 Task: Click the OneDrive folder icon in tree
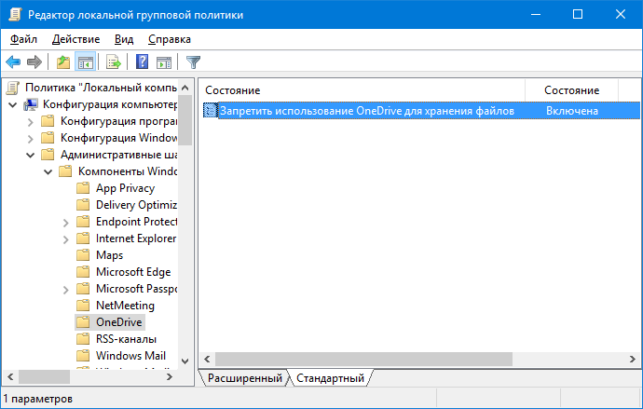pyautogui.click(x=83, y=322)
